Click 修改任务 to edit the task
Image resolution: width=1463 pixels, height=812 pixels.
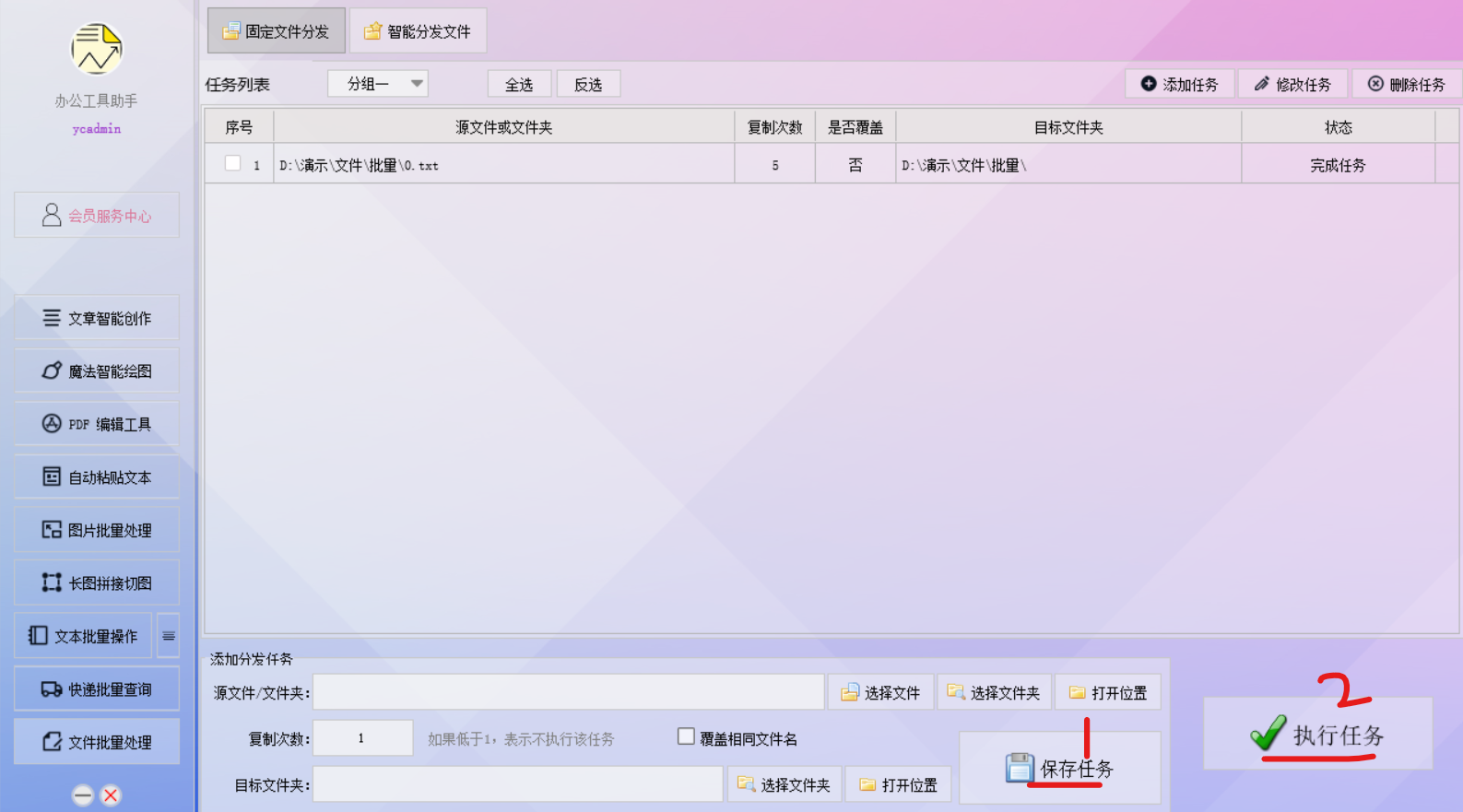[1292, 84]
